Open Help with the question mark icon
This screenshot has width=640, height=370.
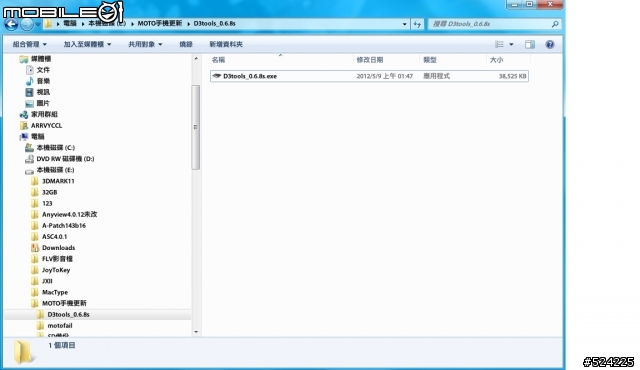click(550, 44)
